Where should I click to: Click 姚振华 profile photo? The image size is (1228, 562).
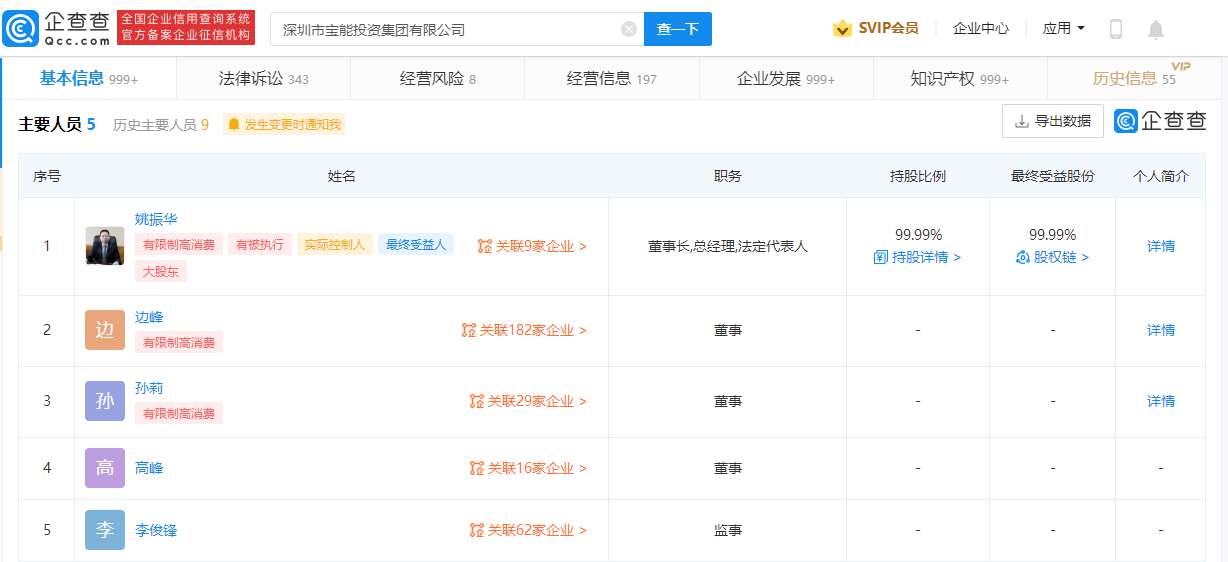[x=104, y=246]
